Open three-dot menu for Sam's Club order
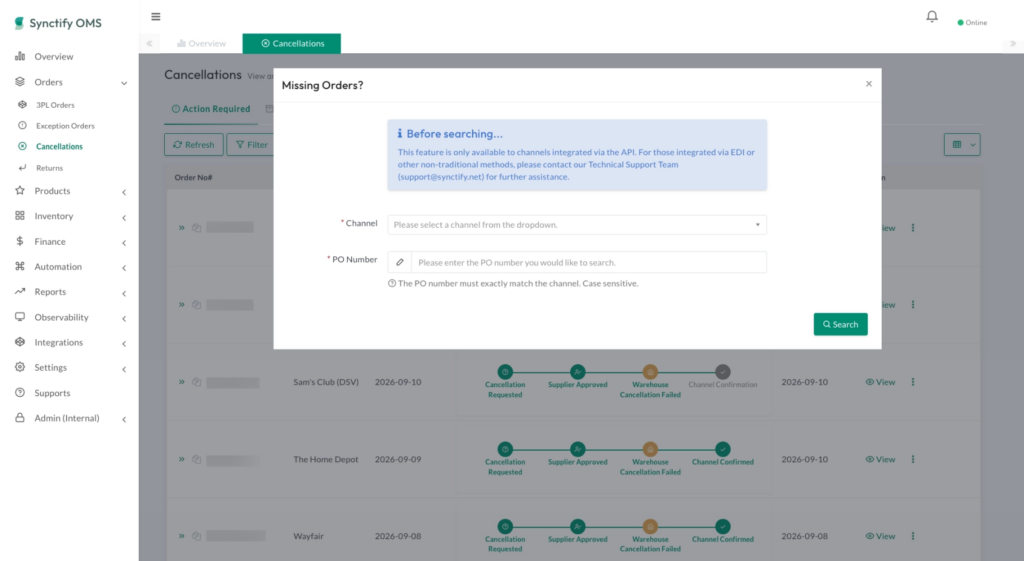The width and height of the screenshot is (1024, 561). point(912,382)
